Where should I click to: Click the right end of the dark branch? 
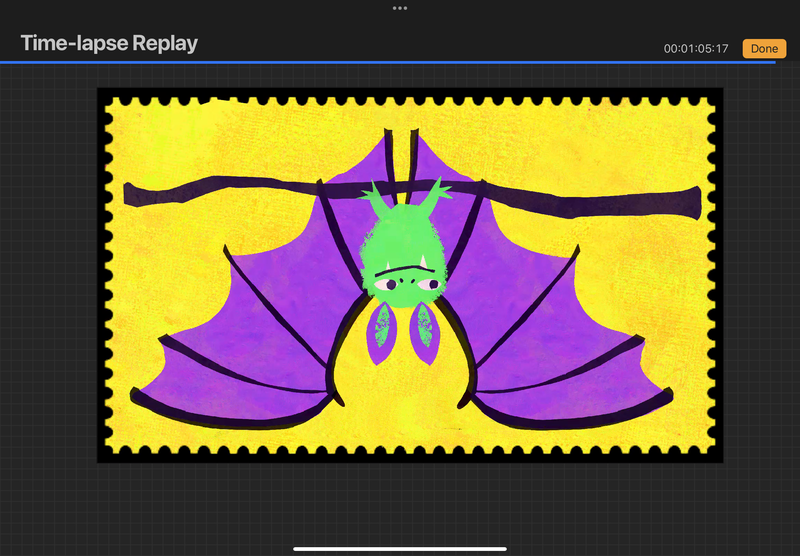tap(690, 198)
